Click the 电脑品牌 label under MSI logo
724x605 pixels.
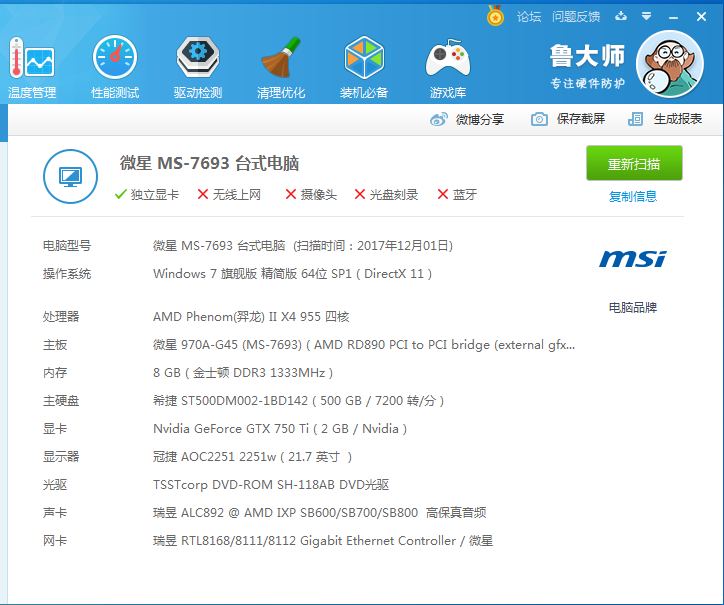tap(633, 308)
